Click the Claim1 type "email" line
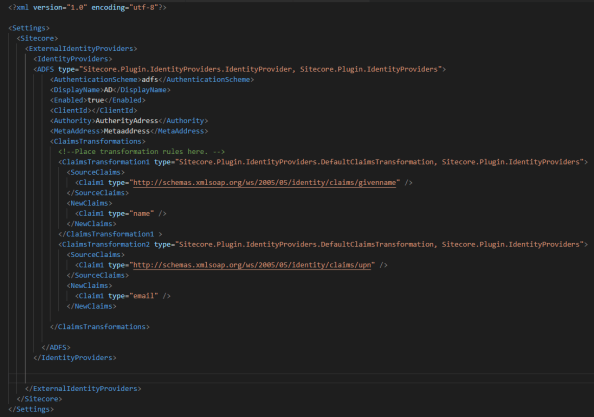 (x=123, y=296)
